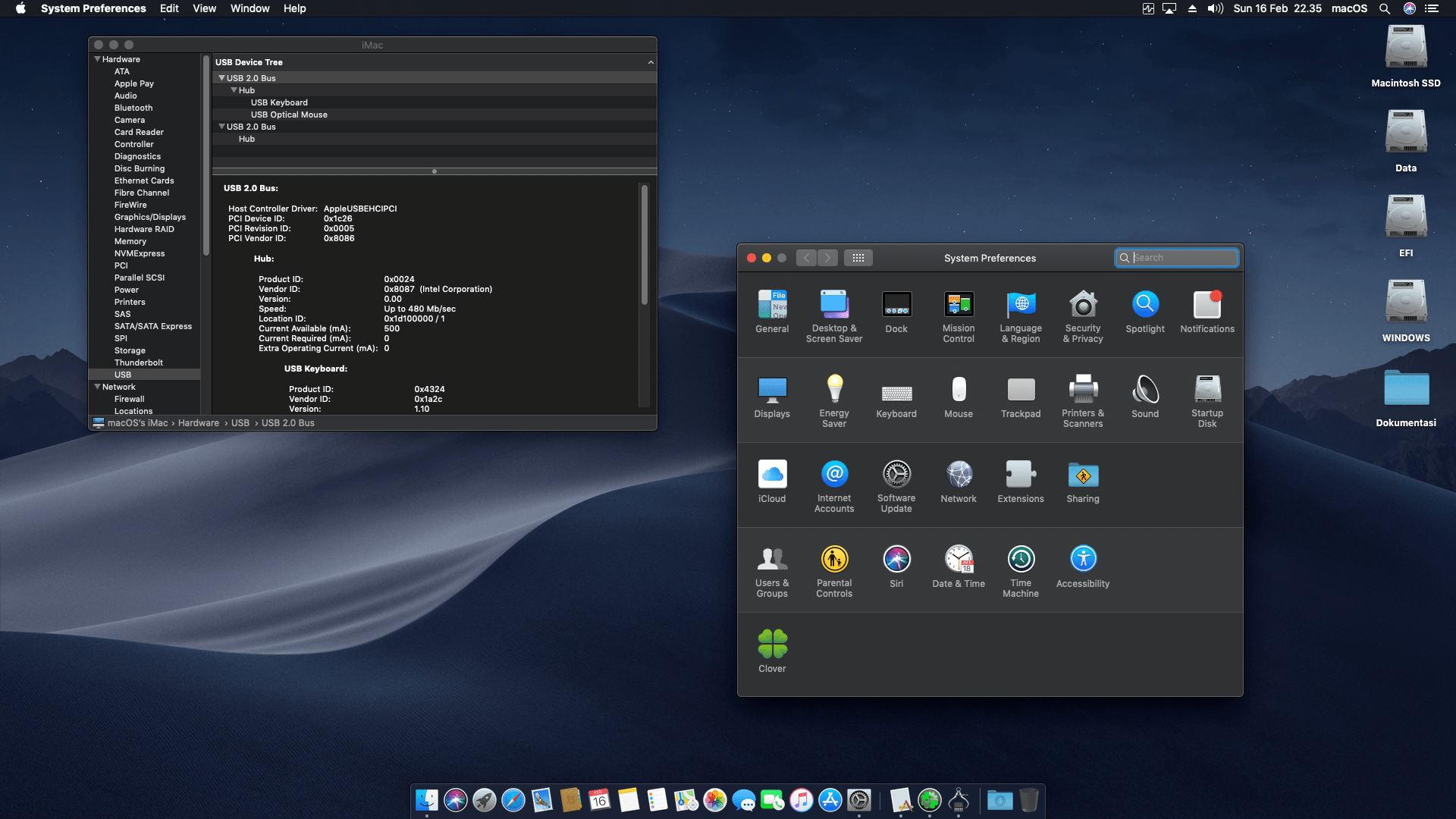The height and width of the screenshot is (819, 1456).
Task: Open Startup Disk preferences
Action: pos(1207,401)
